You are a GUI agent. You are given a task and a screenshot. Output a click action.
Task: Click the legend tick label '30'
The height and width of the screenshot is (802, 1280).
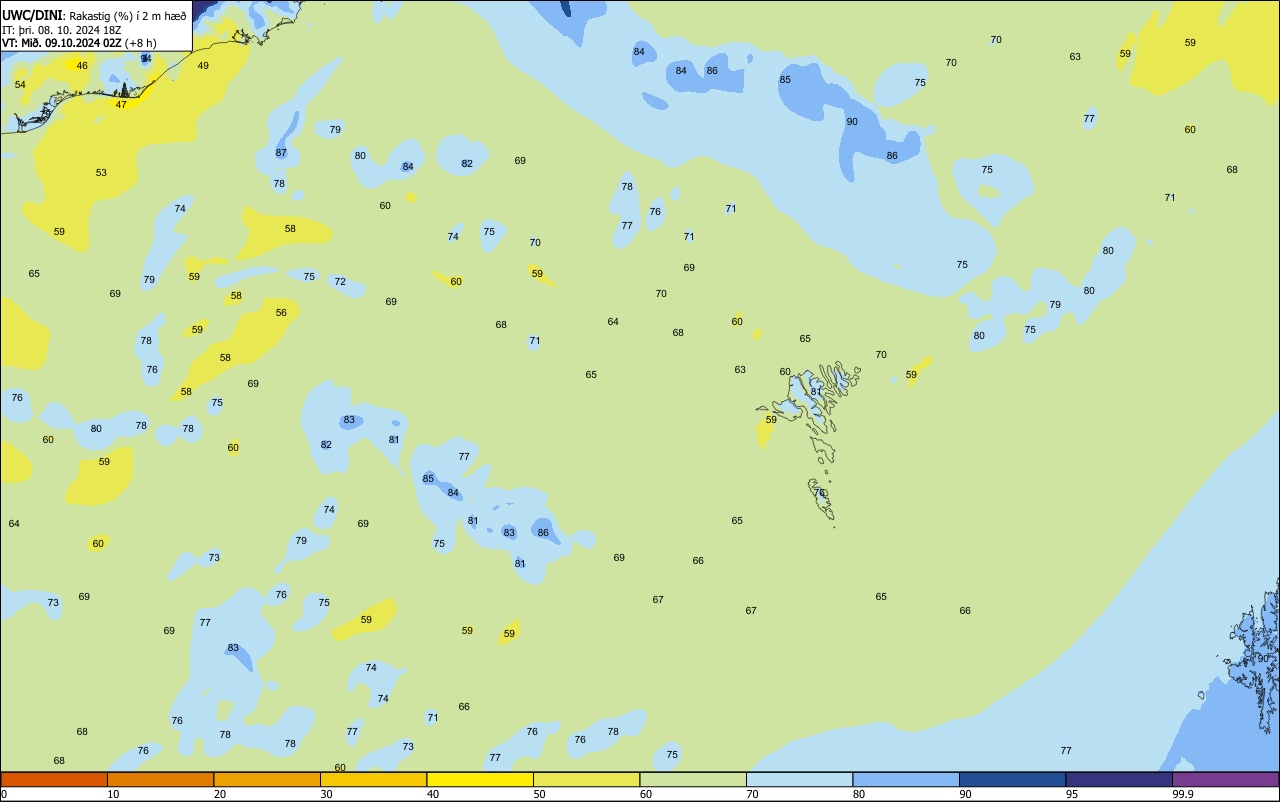coord(327,794)
